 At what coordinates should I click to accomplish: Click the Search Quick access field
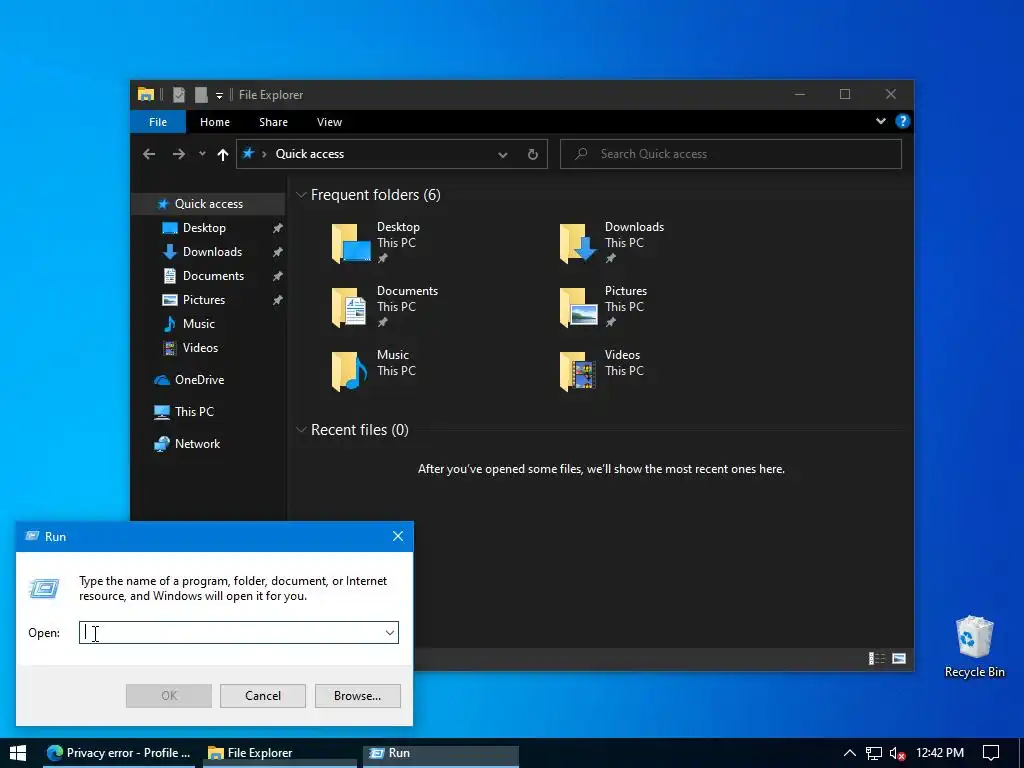[x=731, y=154]
